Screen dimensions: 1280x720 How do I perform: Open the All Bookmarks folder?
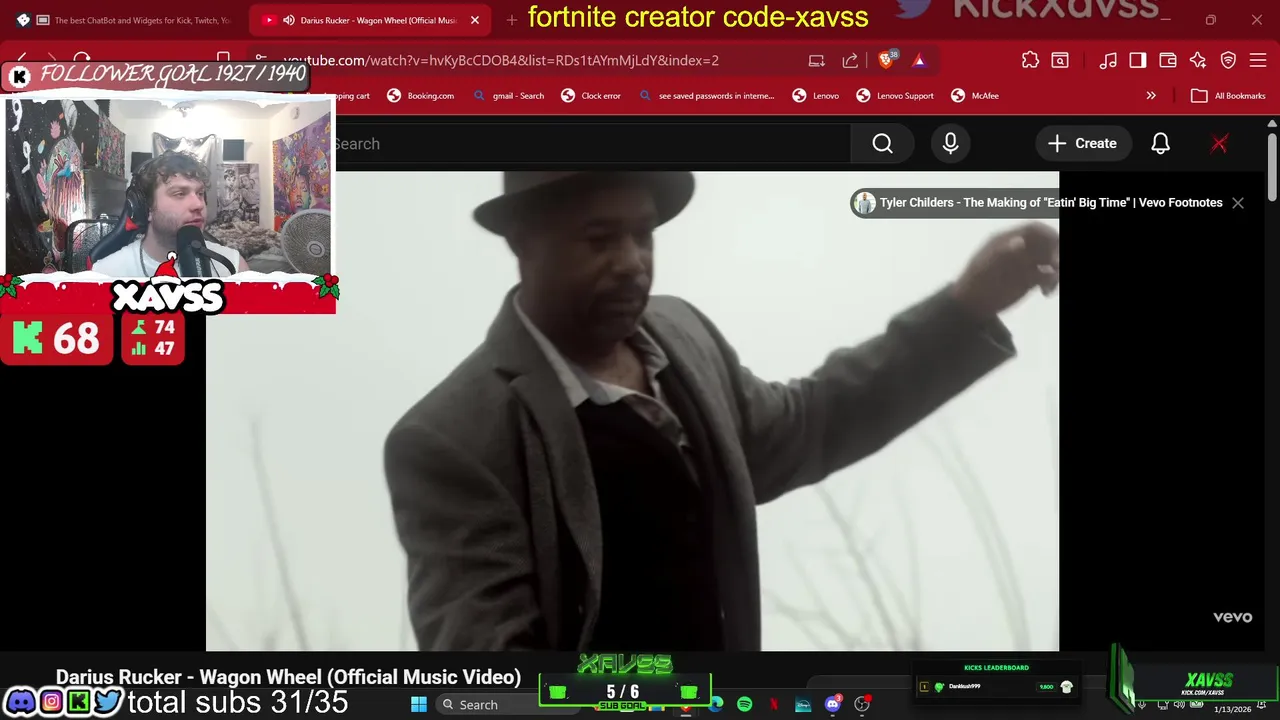(x=1229, y=96)
